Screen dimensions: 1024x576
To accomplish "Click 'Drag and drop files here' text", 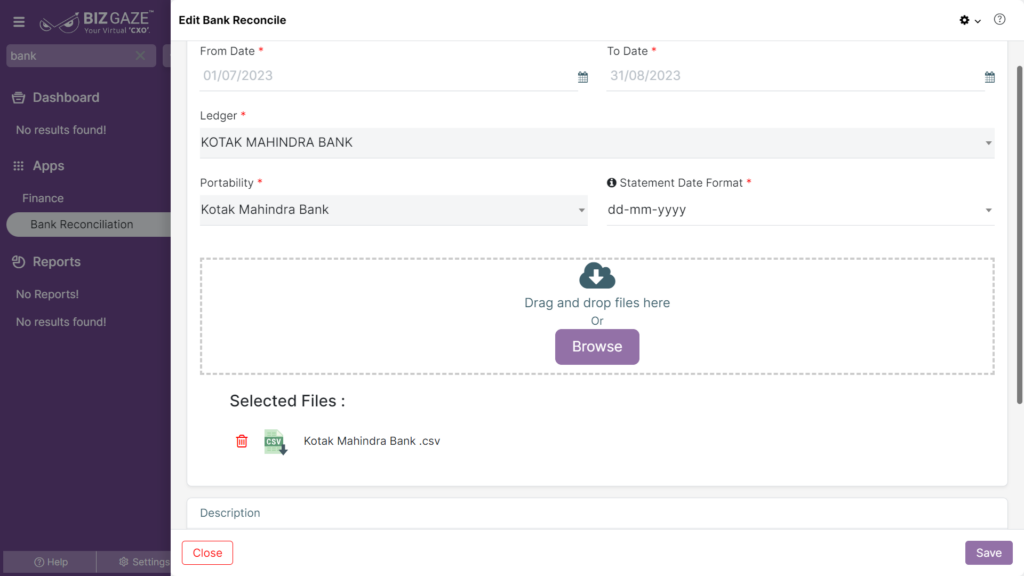I will tap(597, 303).
